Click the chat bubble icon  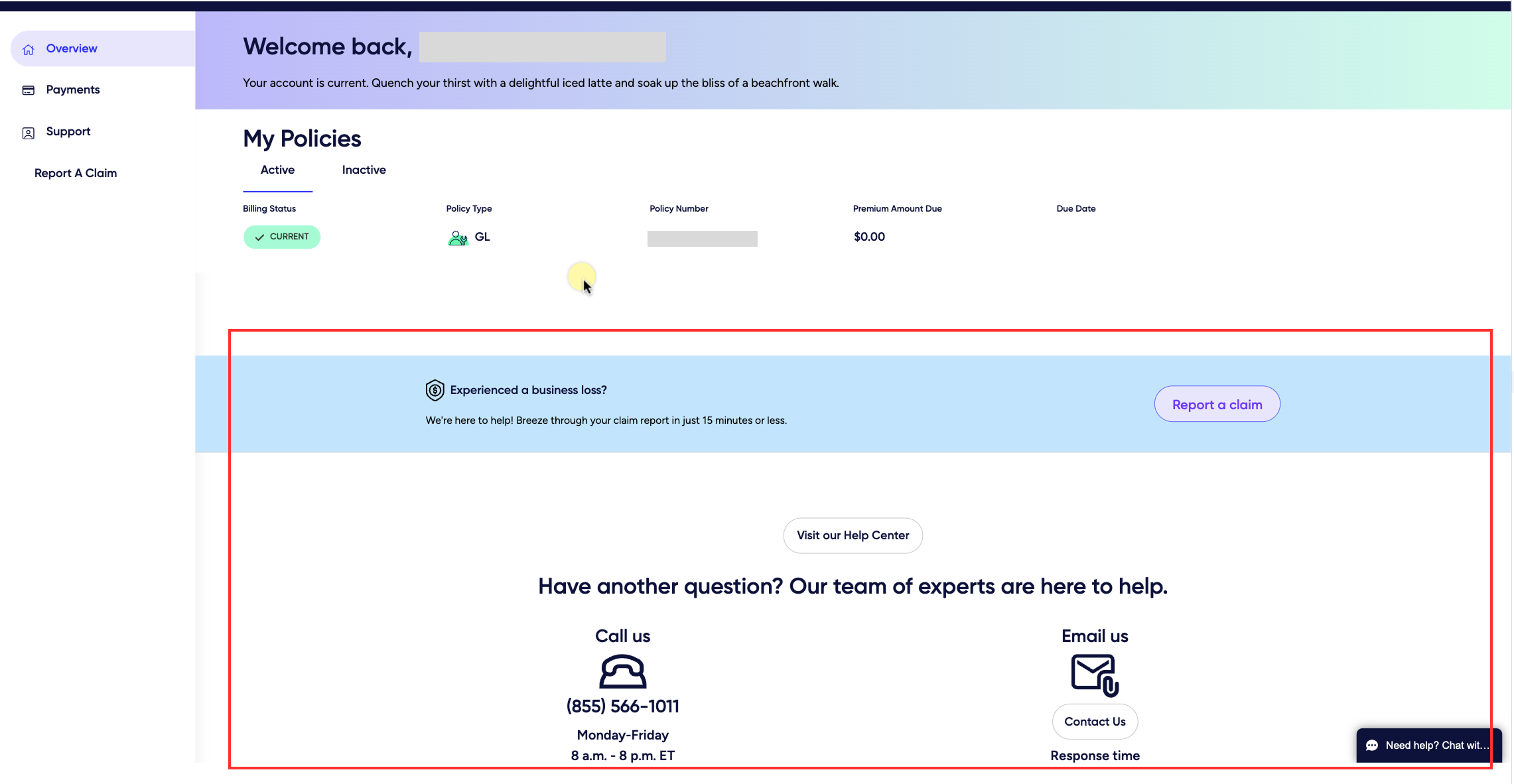(1372, 746)
